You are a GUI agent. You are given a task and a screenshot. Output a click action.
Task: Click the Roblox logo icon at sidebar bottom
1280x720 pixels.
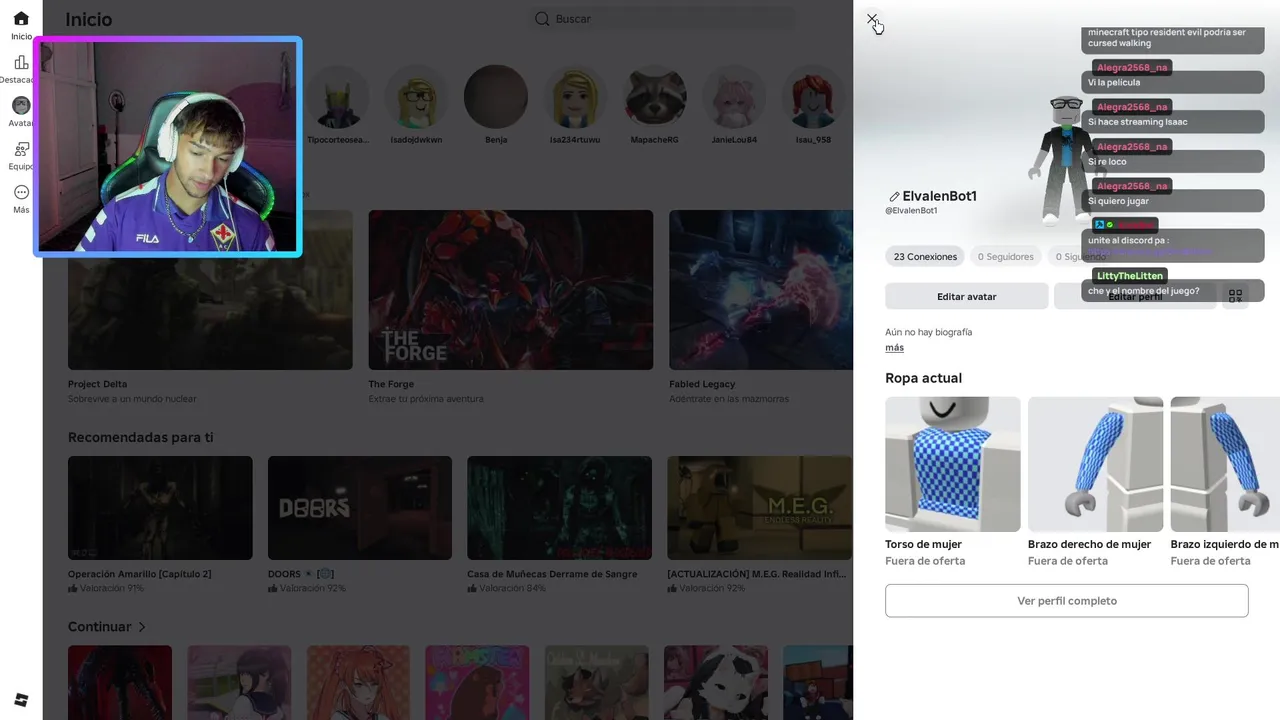click(x=21, y=699)
